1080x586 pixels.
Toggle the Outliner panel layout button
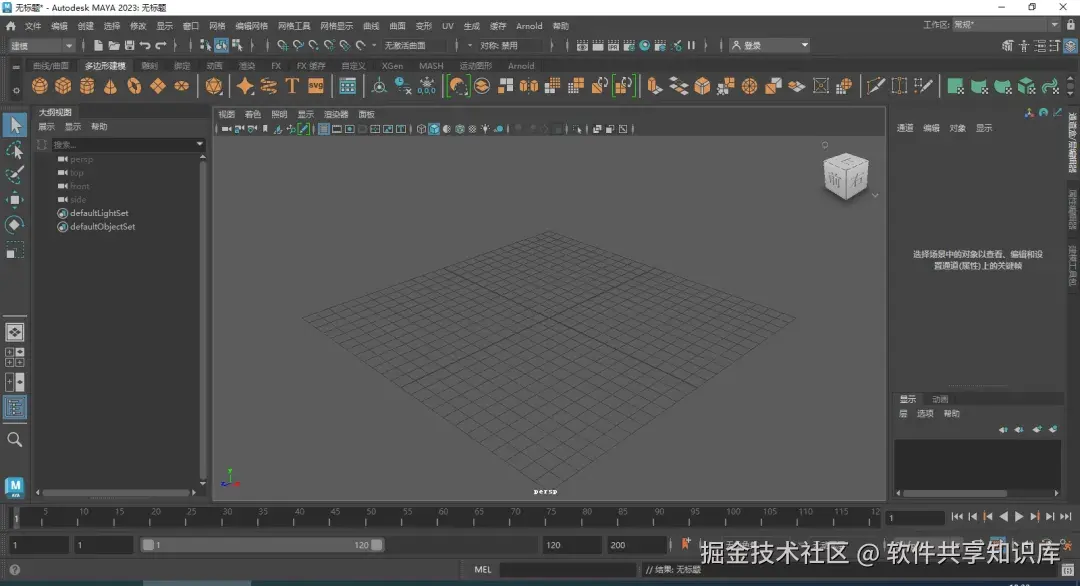15,407
